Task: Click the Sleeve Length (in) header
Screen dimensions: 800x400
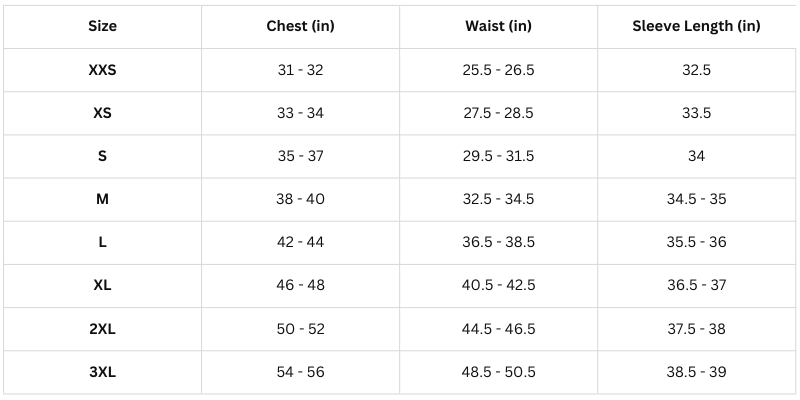Action: coord(696,26)
